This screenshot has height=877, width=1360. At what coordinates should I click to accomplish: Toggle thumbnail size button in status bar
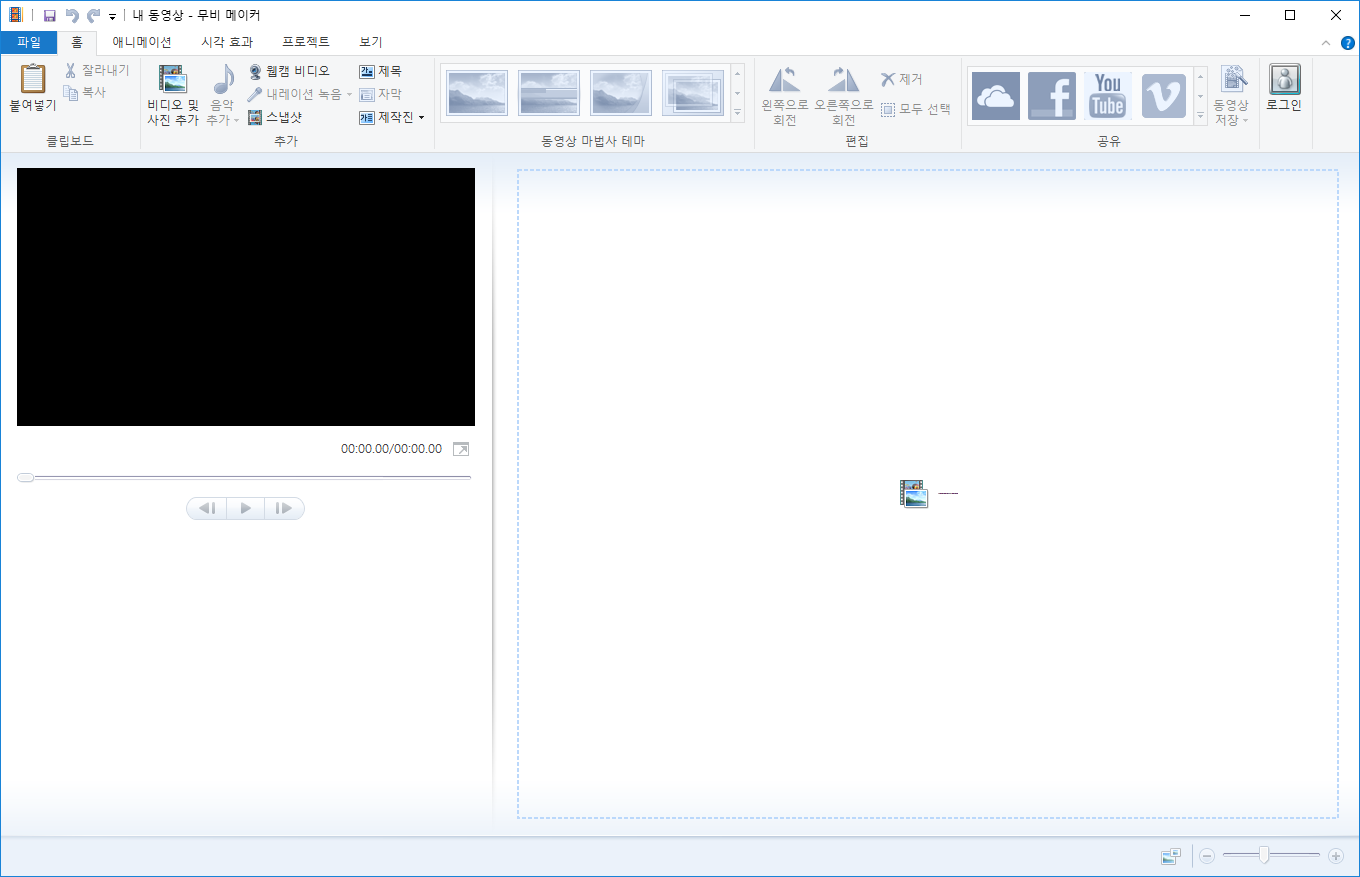1171,856
